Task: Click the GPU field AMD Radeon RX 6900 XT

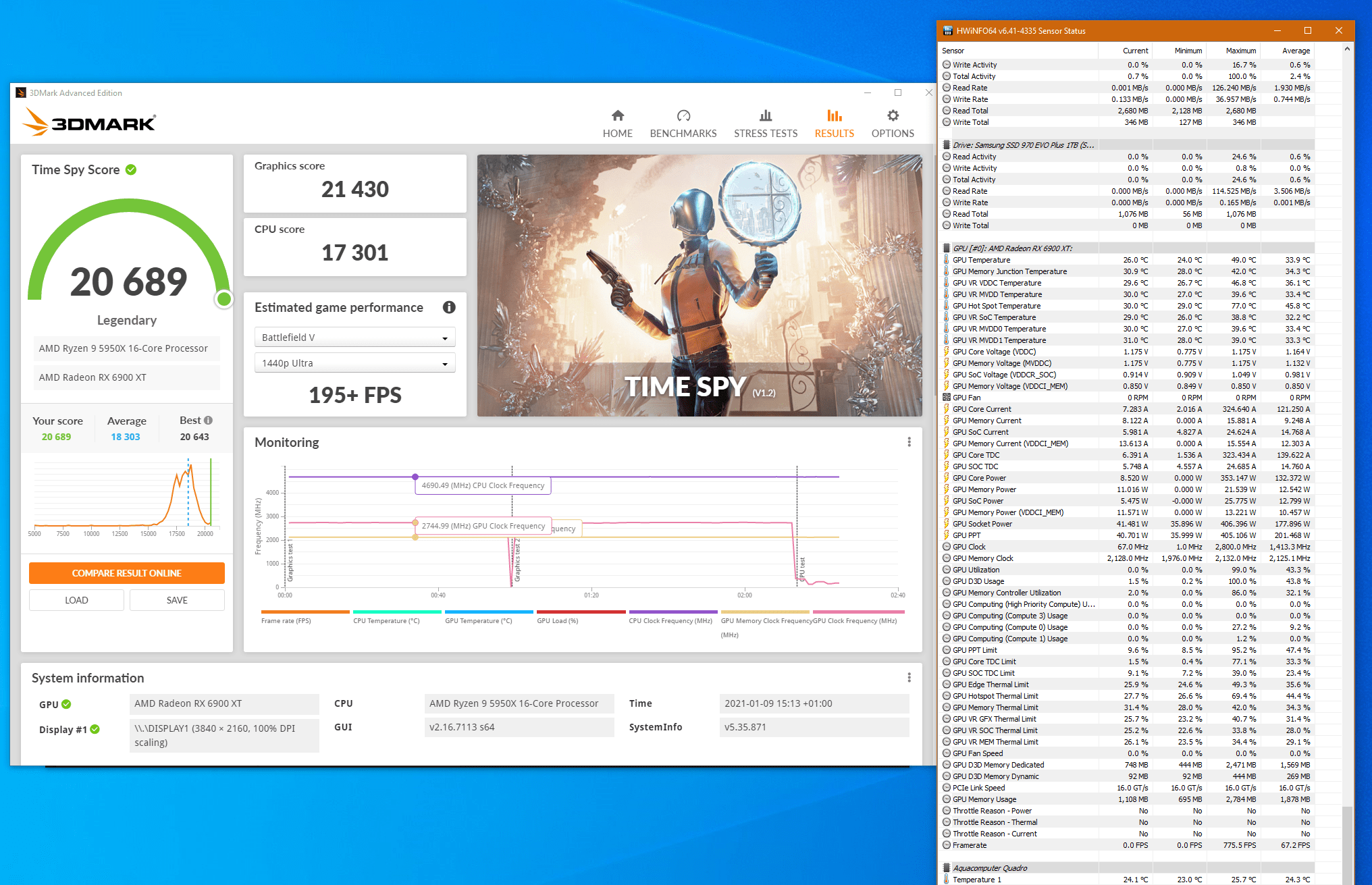Action: [x=224, y=703]
